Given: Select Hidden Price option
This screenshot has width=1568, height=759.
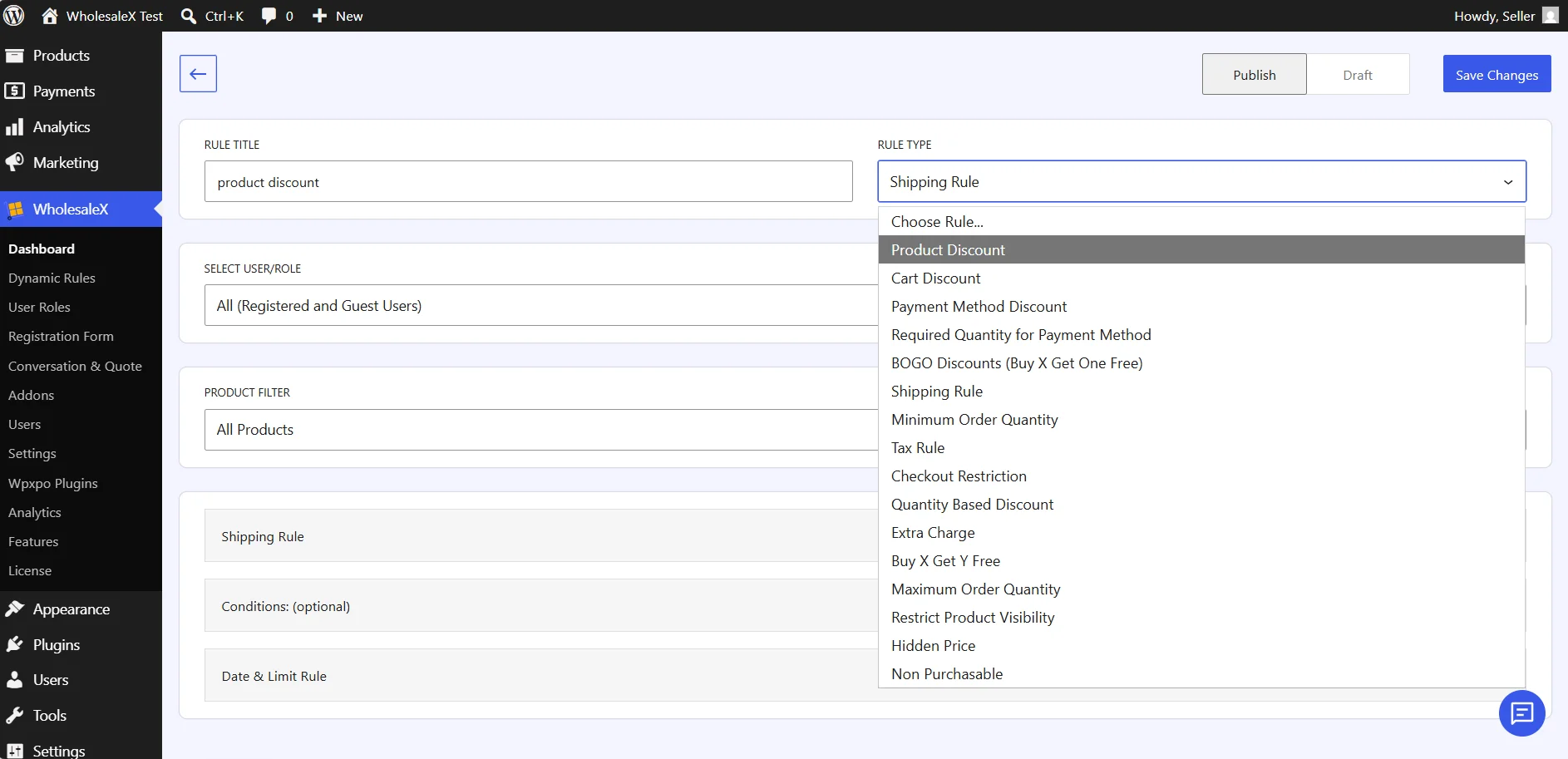Looking at the screenshot, I should (1201, 646).
